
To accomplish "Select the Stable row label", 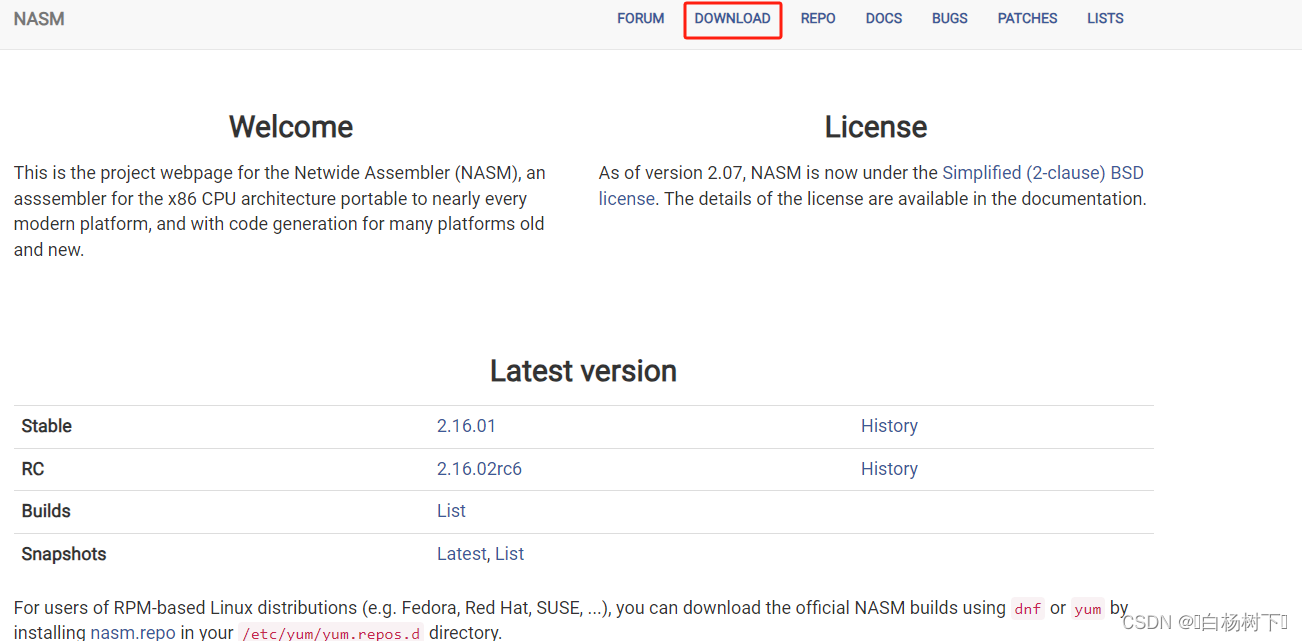I will (x=47, y=426).
